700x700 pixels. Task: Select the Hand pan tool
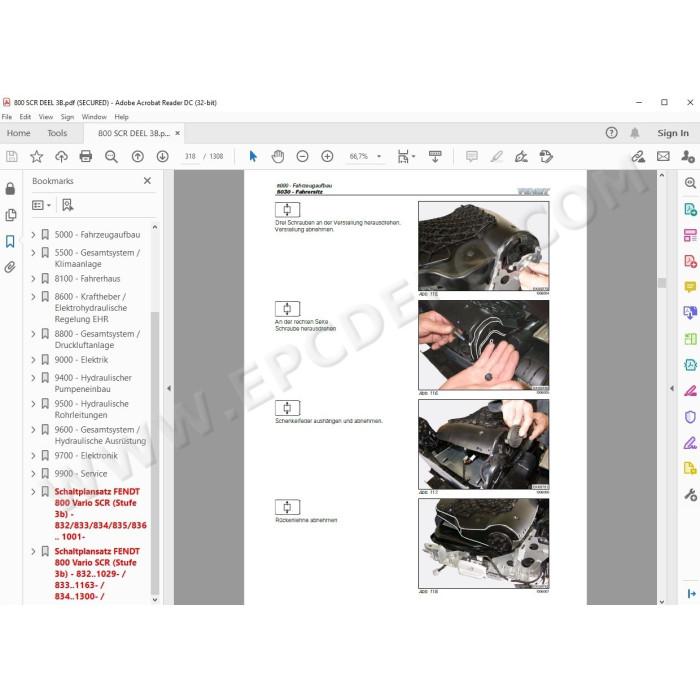[x=278, y=156]
